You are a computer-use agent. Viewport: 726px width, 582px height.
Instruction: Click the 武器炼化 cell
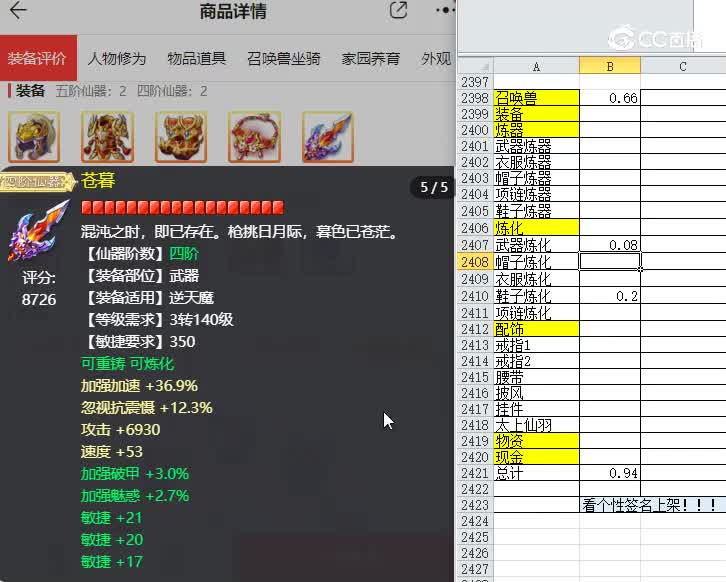(537, 244)
